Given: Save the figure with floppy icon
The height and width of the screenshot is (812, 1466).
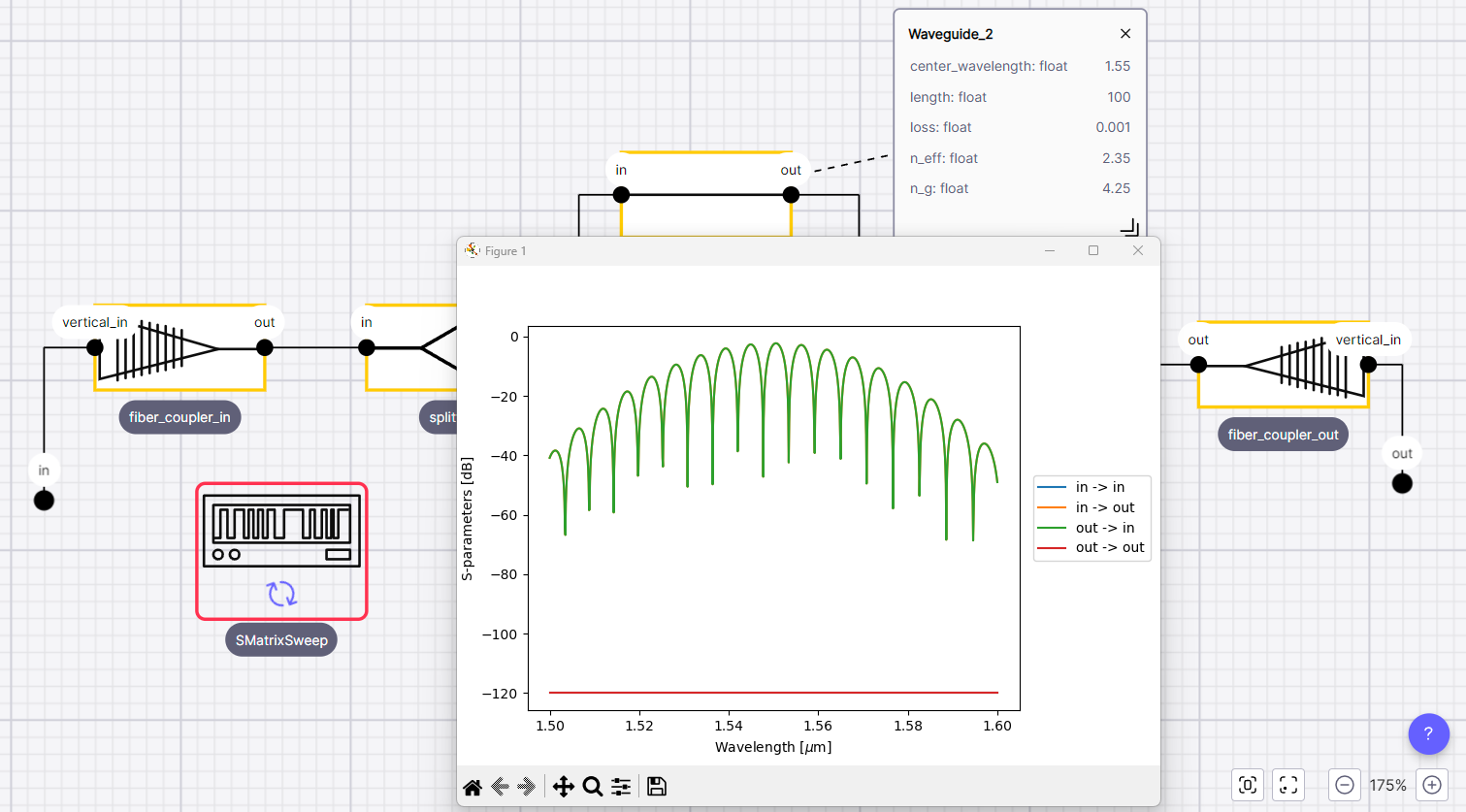Looking at the screenshot, I should coord(657,787).
